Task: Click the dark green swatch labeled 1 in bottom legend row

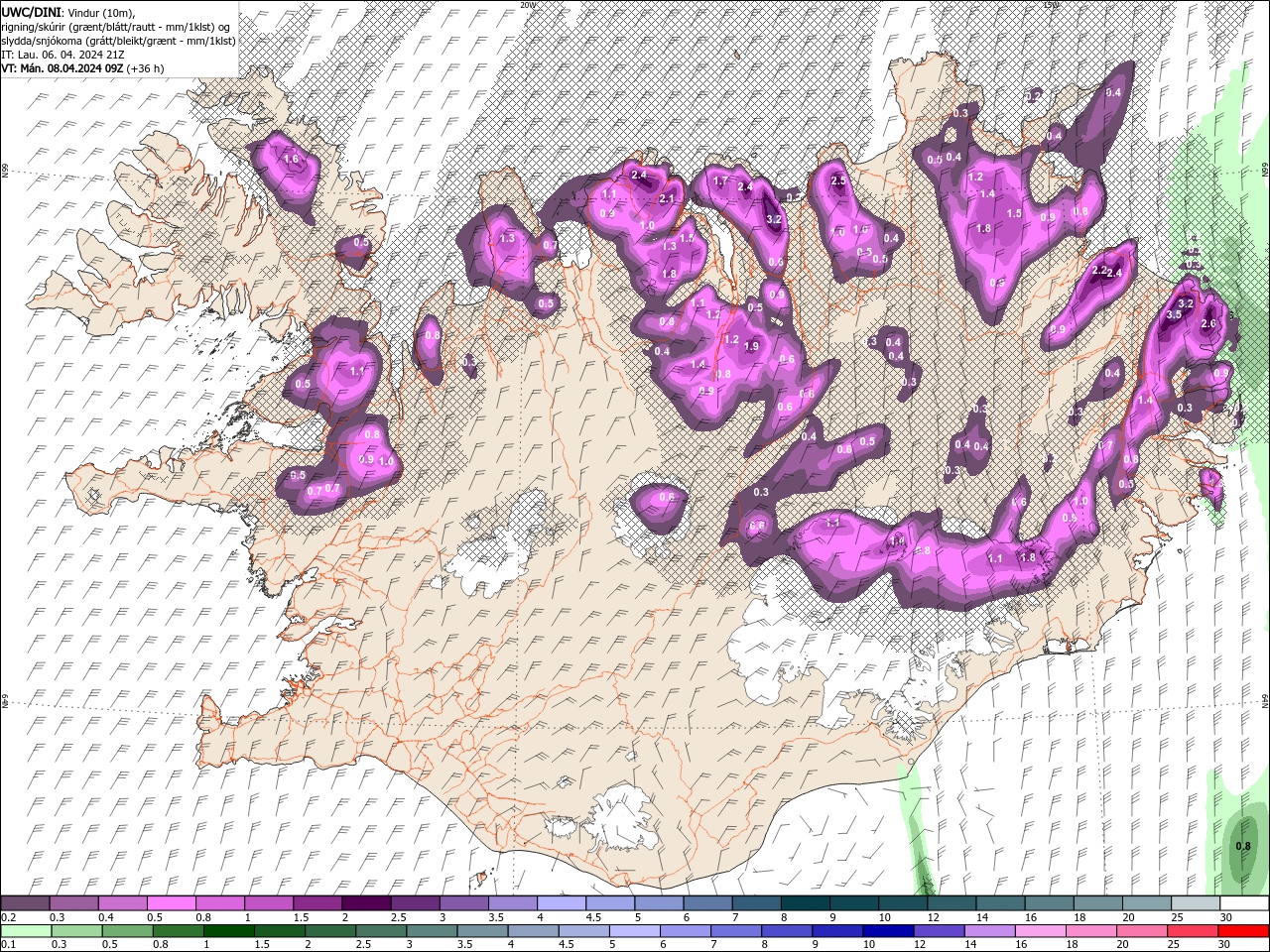Action: click(228, 931)
